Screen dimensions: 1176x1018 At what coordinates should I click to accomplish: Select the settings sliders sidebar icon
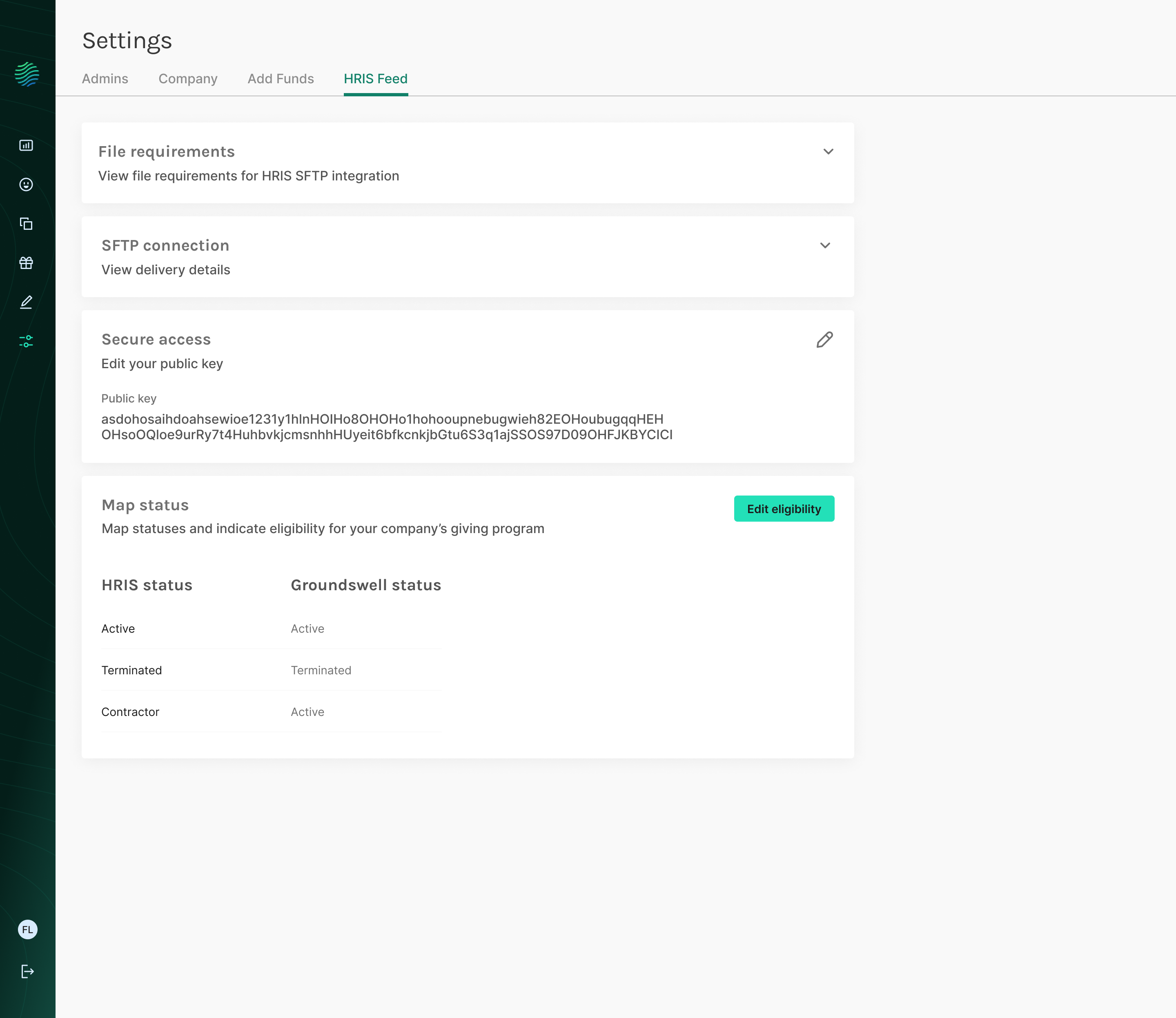click(26, 341)
